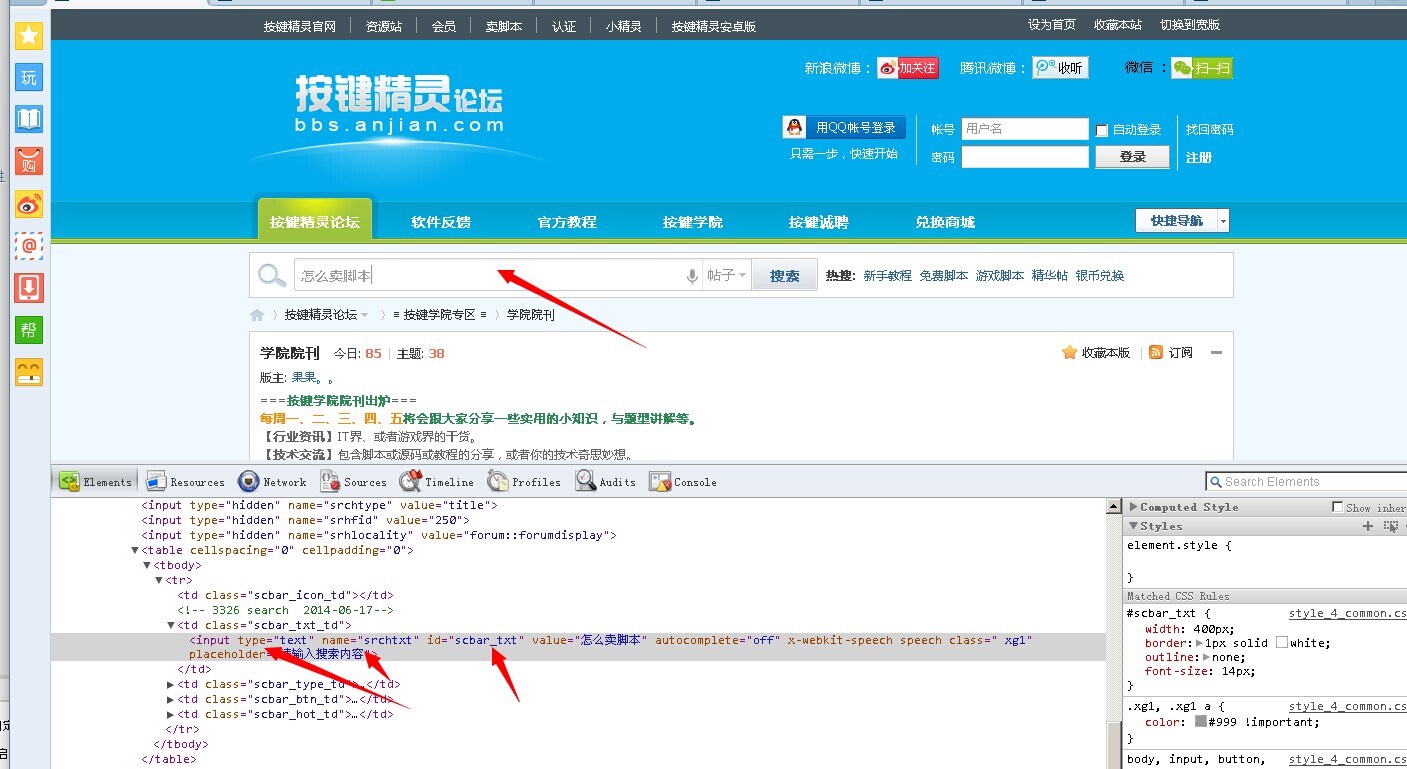The height and width of the screenshot is (769, 1407).
Task: Click the 新手教程 hot search link
Action: tap(888, 276)
